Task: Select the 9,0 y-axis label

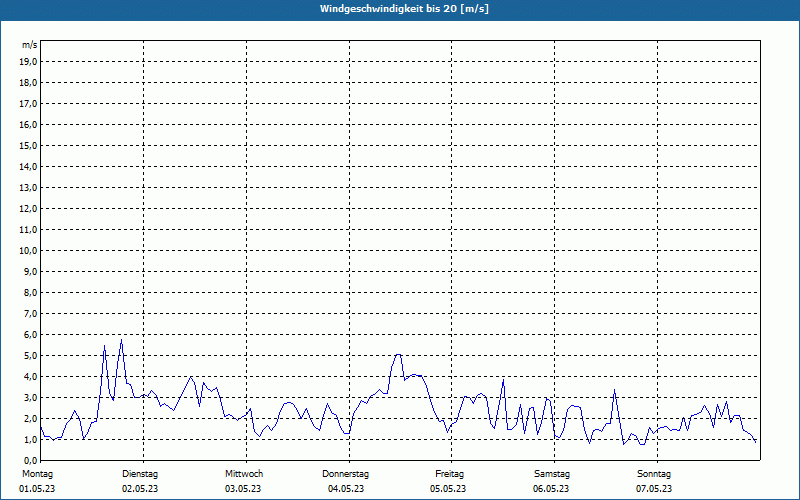Action: click(x=30, y=271)
